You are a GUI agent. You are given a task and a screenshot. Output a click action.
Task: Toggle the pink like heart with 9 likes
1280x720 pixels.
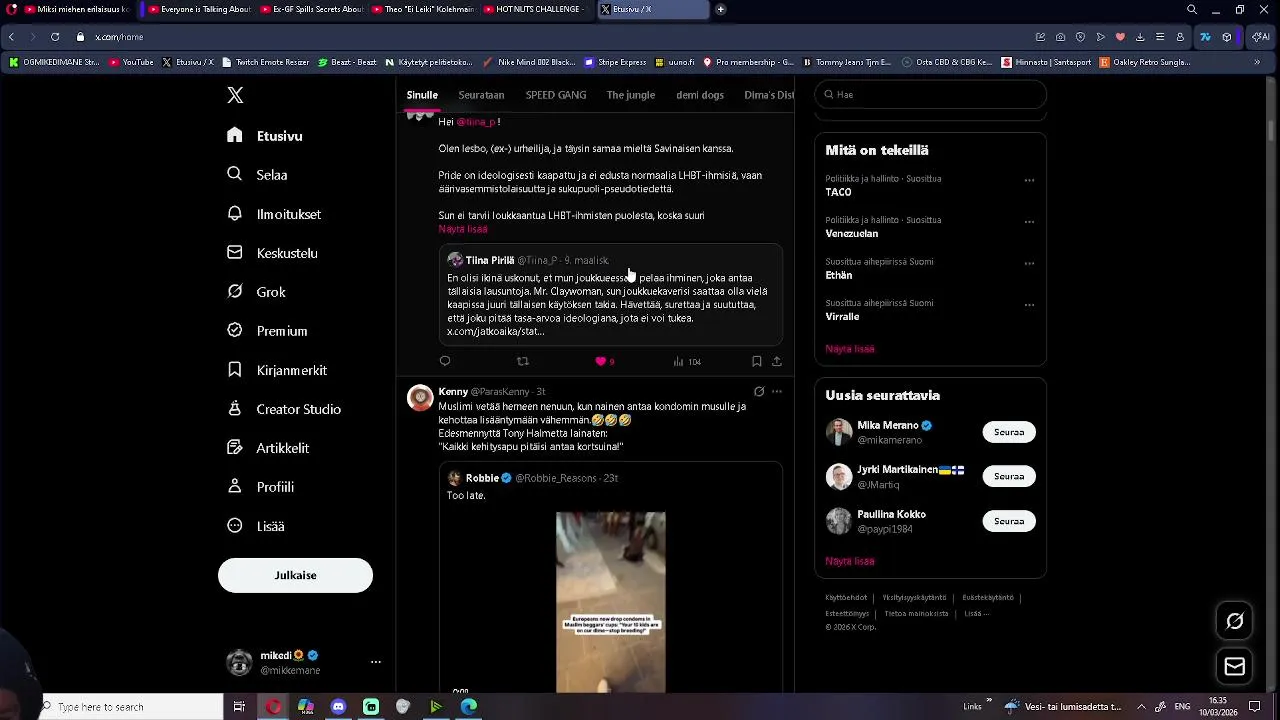[601, 361]
